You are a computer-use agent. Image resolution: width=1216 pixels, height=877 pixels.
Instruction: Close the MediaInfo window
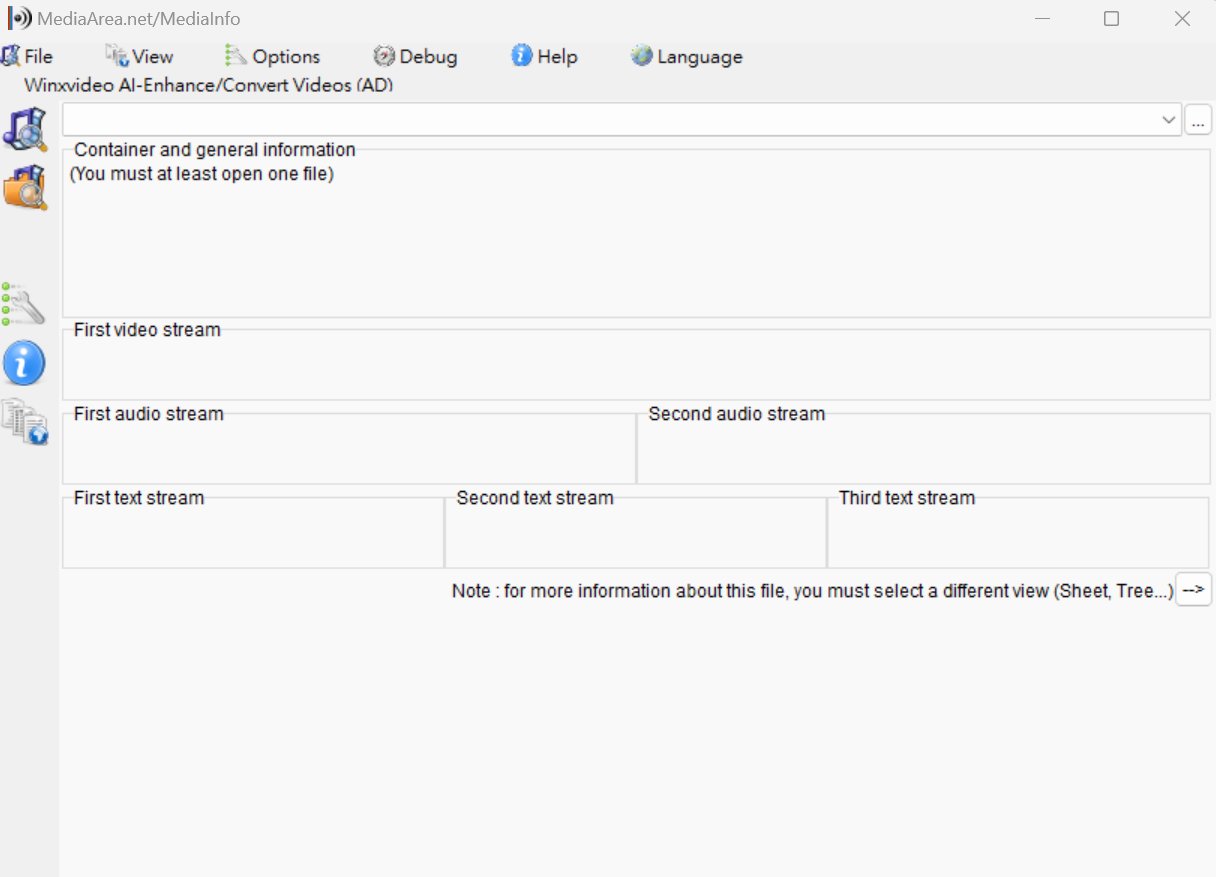click(1182, 19)
